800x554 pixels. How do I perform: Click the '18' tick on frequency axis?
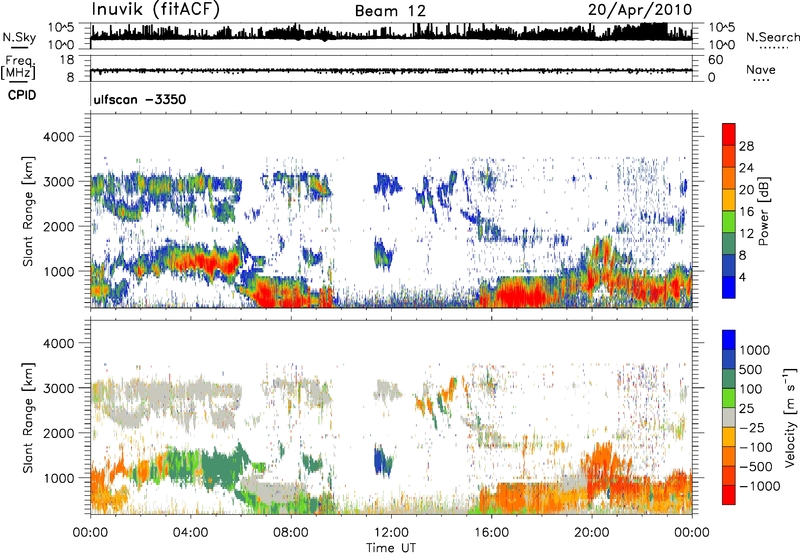[67, 60]
